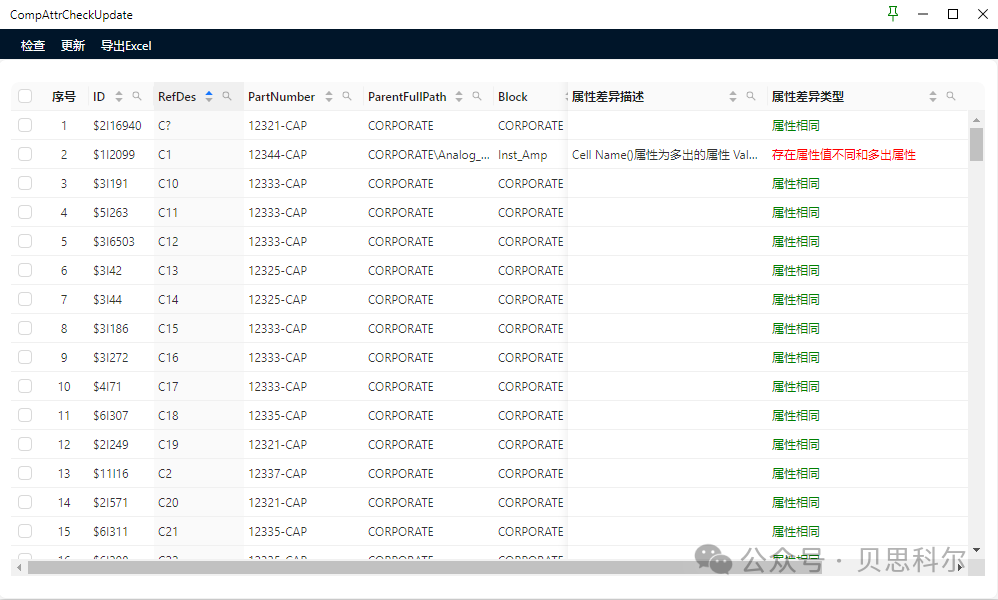Viewport: 998px width, 600px height.
Task: Minimize the CompAttrCheckUpdate window
Action: click(x=923, y=14)
